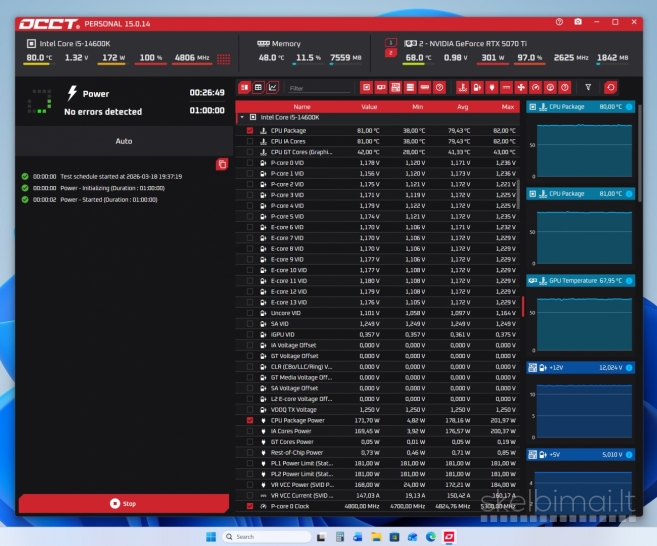The image size is (657, 546).
Task: Select the table view icon in toolbar
Action: point(259,88)
